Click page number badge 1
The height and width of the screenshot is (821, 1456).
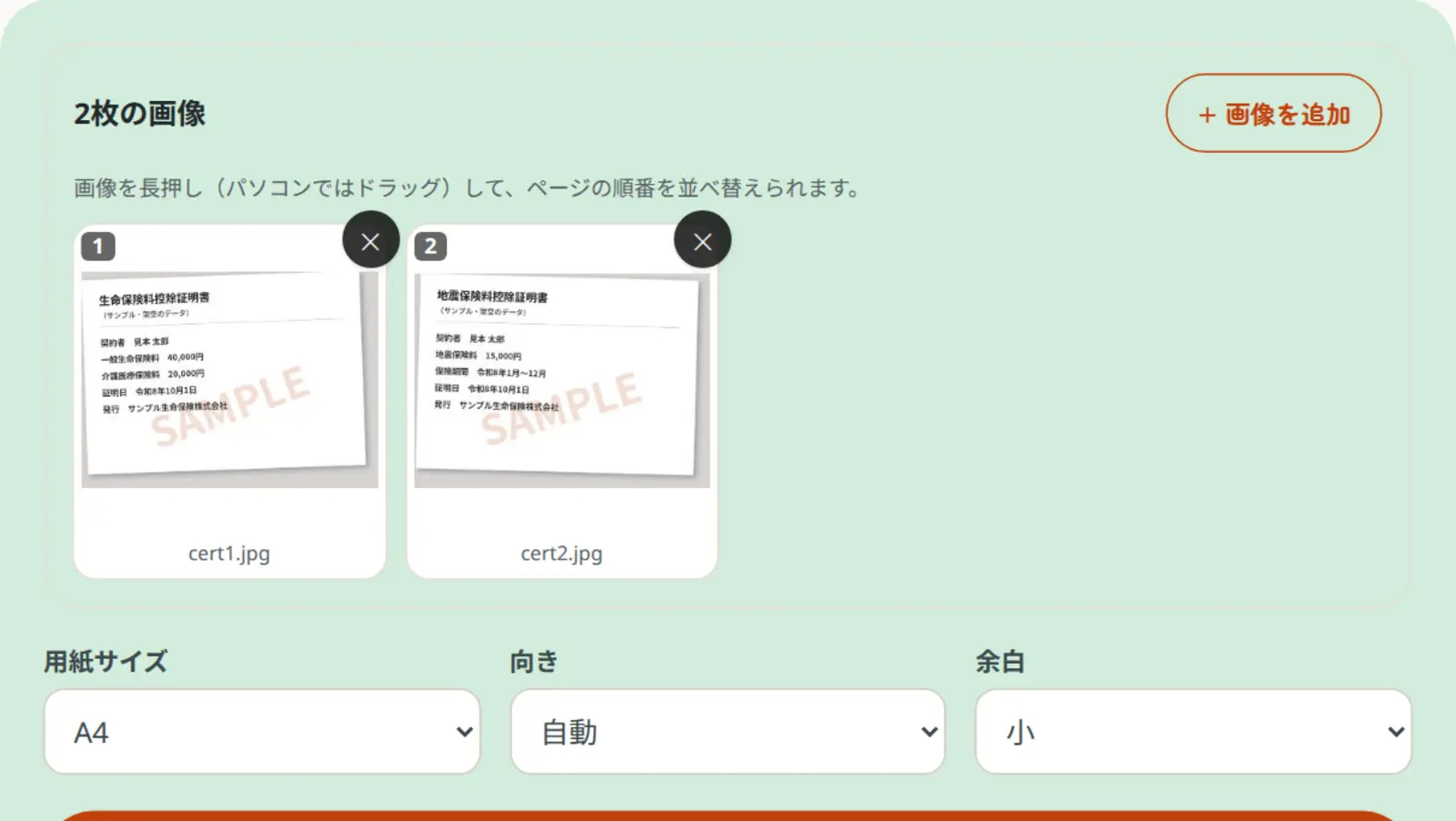tap(98, 246)
